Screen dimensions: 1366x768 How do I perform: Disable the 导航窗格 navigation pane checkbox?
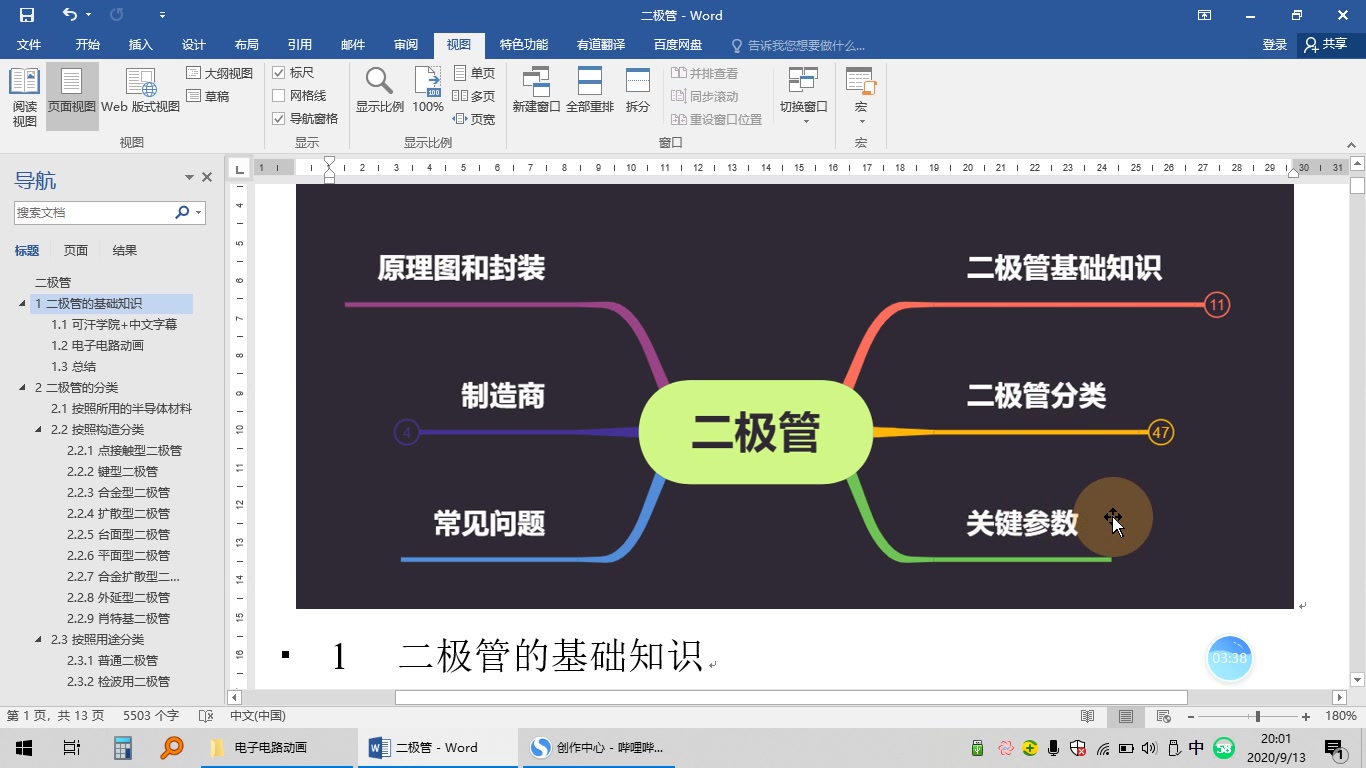279,118
